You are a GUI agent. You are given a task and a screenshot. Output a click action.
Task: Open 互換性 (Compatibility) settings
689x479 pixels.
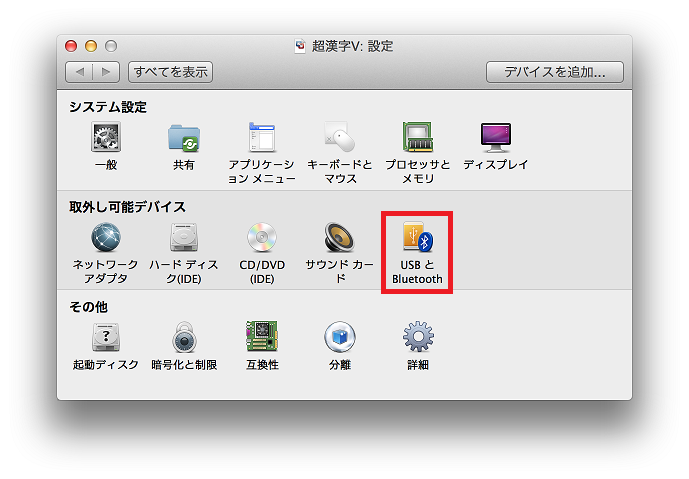point(261,338)
